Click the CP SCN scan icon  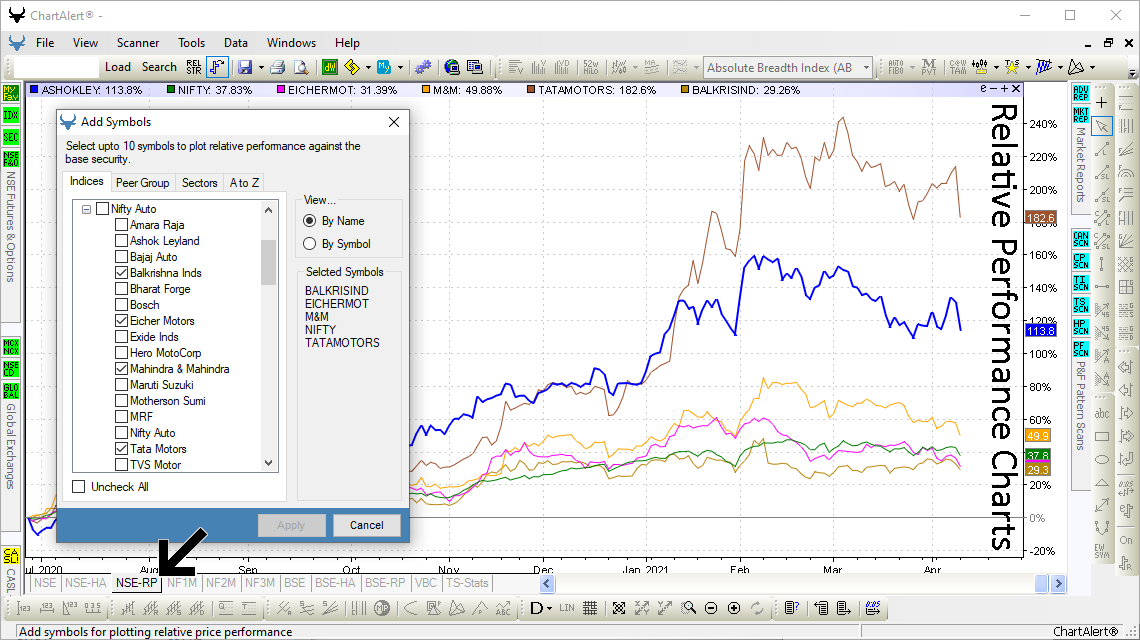pos(1080,260)
